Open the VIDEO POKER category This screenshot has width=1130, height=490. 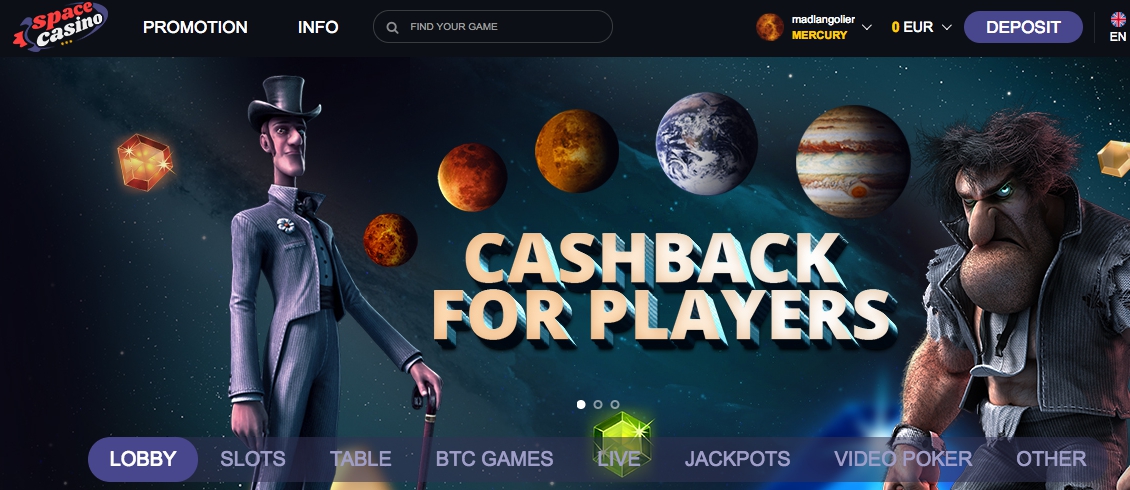pos(903,459)
